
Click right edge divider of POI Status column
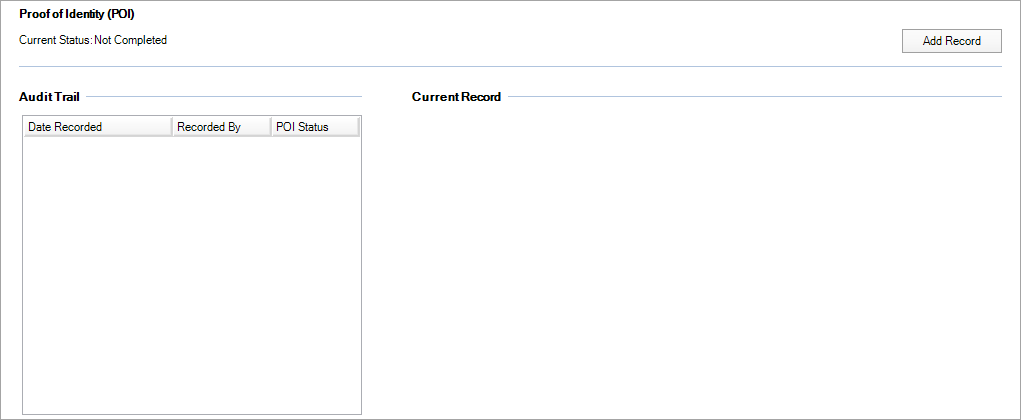[358, 127]
